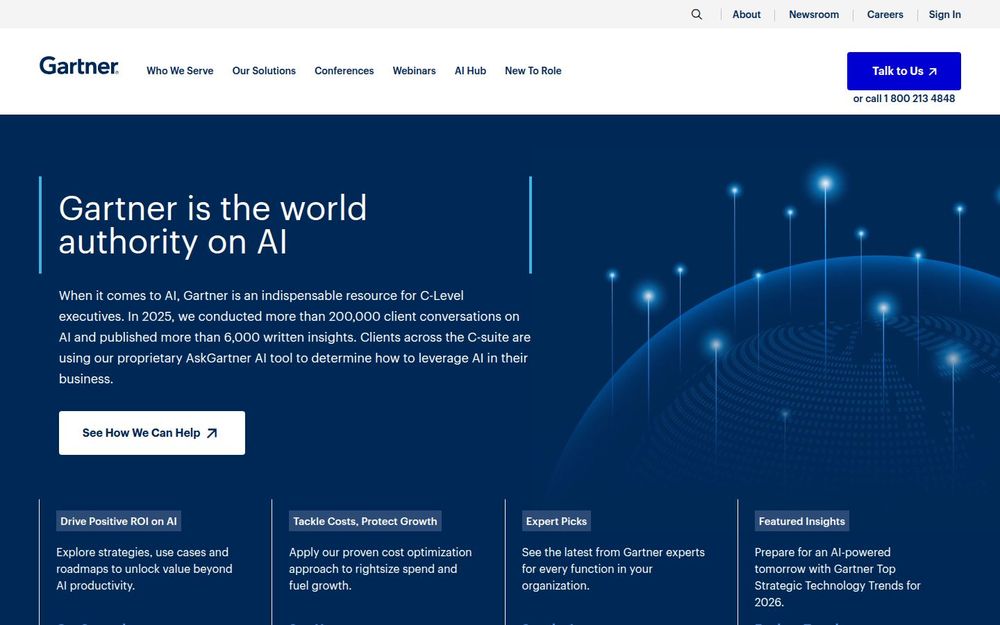The width and height of the screenshot is (1000, 625).
Task: Select New To Role menu item
Action: point(533,71)
